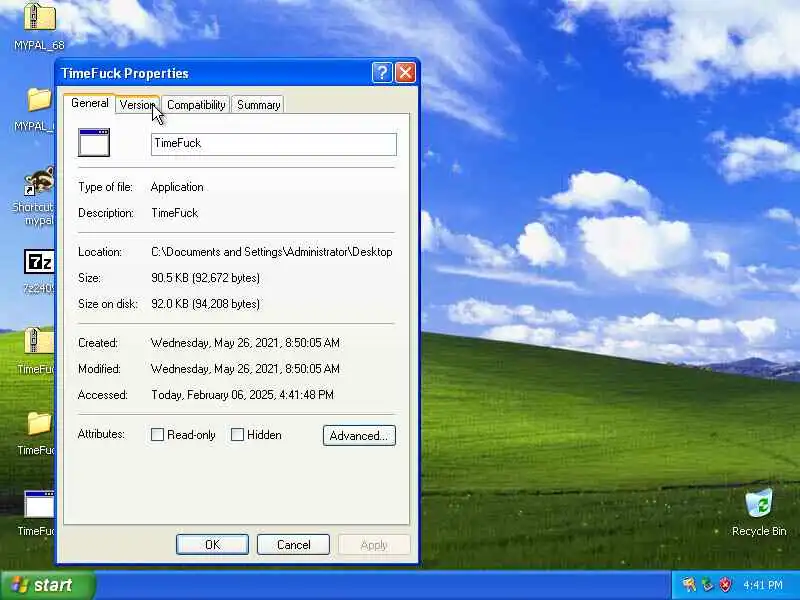
Task: Switch to the Compatibility tab
Action: [x=196, y=105]
